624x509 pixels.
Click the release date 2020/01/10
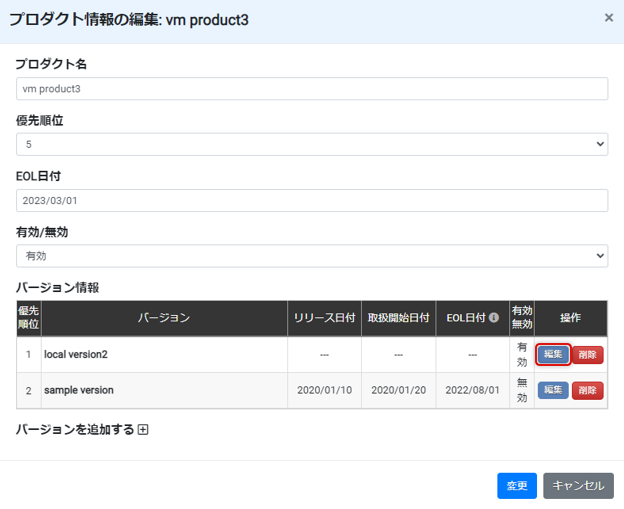click(324, 390)
